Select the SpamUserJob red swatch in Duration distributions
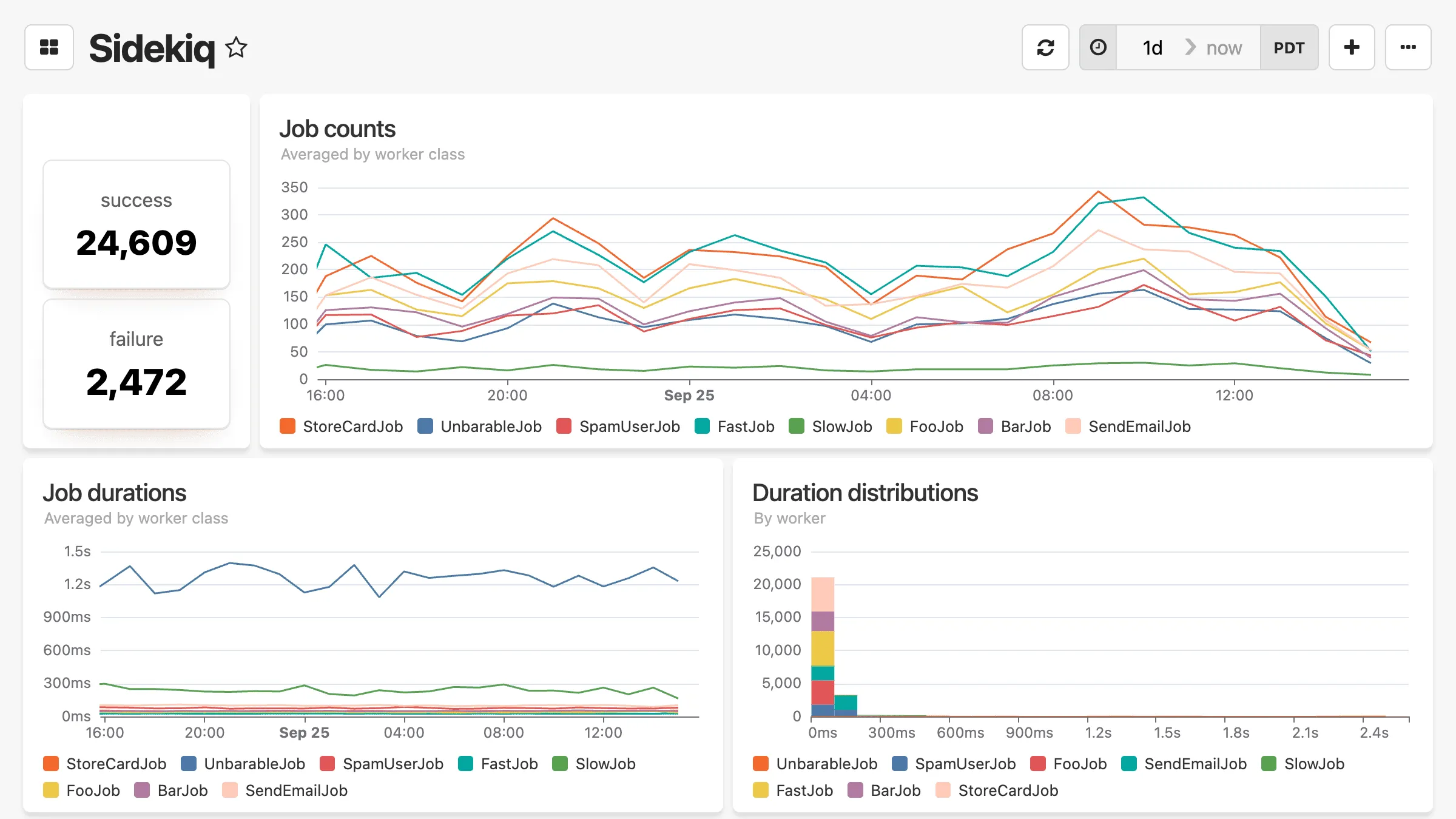This screenshot has width=1456, height=819. click(900, 764)
